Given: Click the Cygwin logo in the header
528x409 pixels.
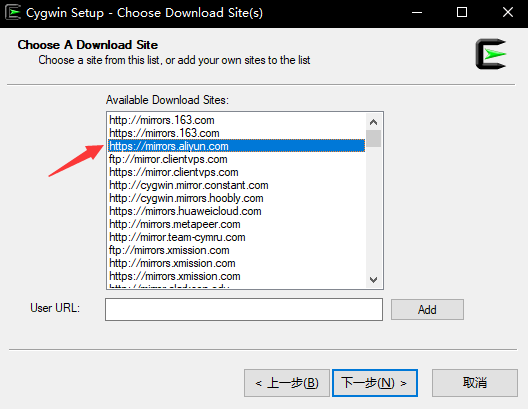Looking at the screenshot, I should (x=491, y=54).
